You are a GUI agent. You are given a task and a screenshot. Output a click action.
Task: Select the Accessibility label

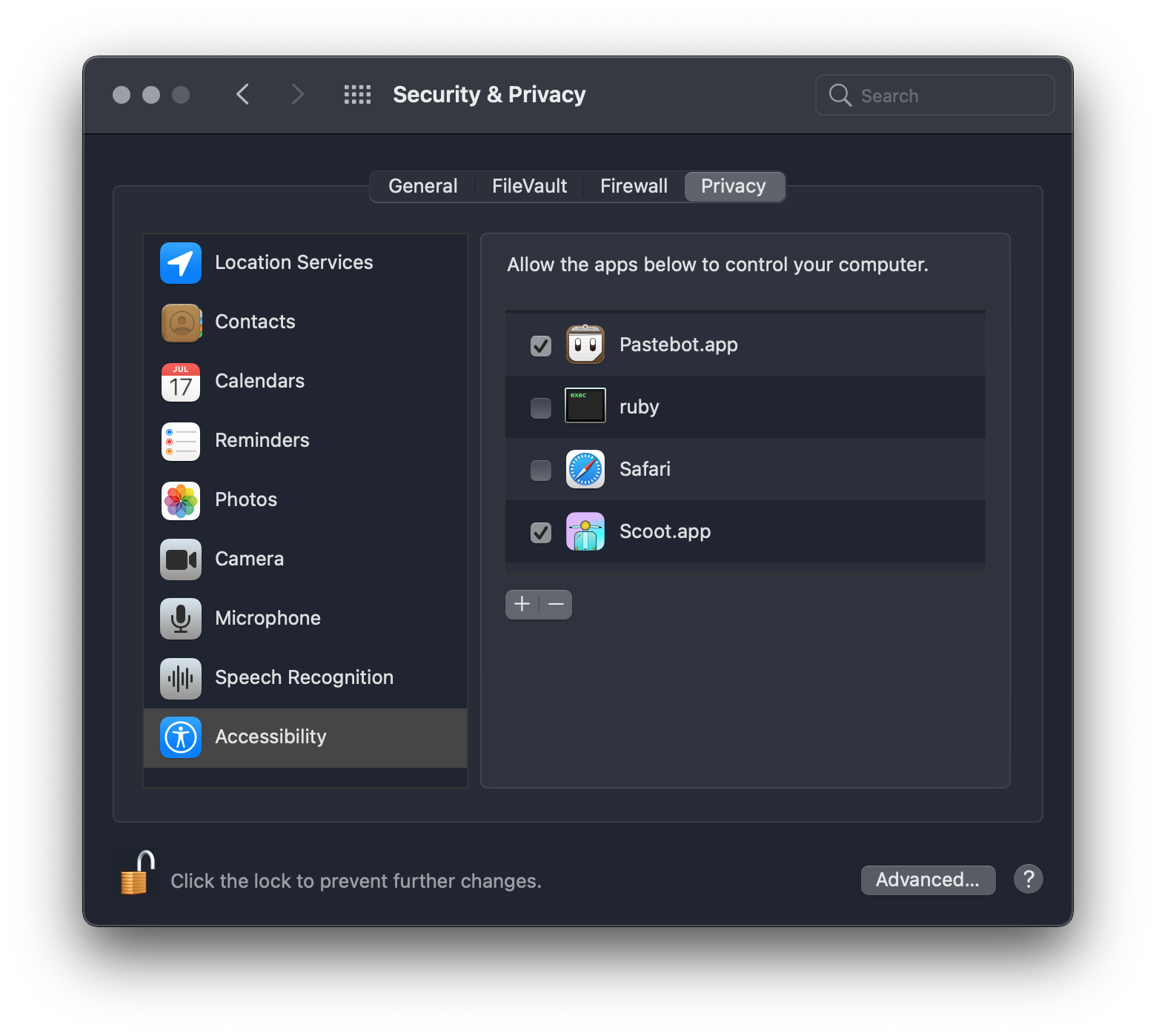(x=270, y=737)
